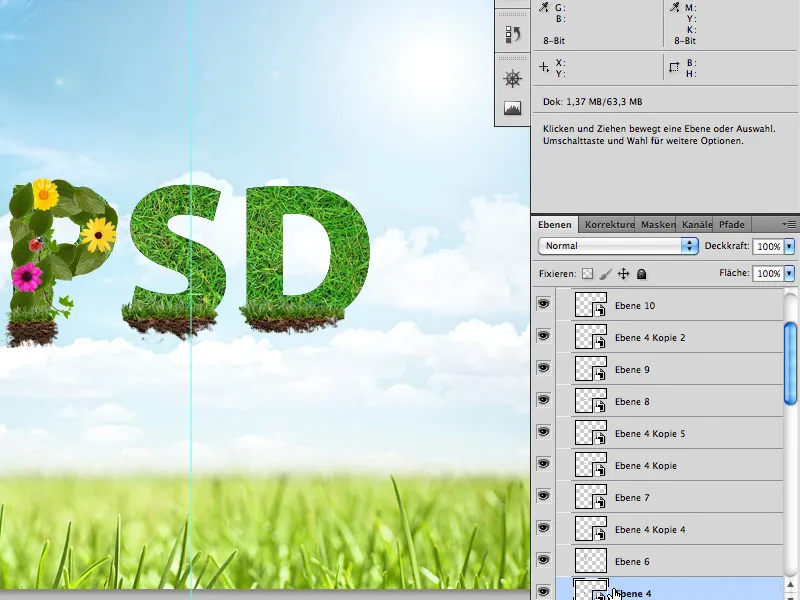This screenshot has height=600, width=800.
Task: Toggle visibility of Ebene 8
Action: point(545,401)
